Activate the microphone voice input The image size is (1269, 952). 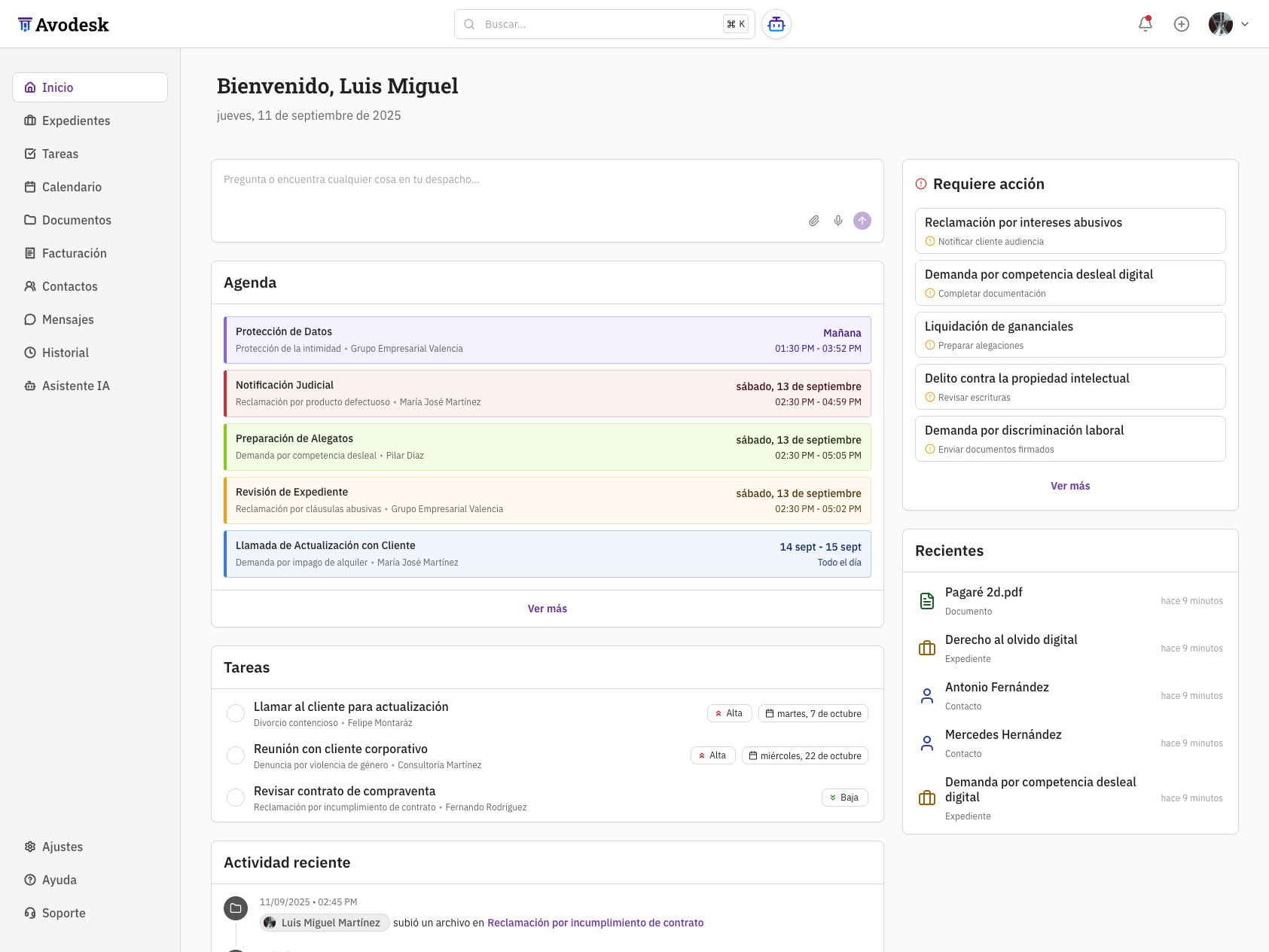pos(838,221)
